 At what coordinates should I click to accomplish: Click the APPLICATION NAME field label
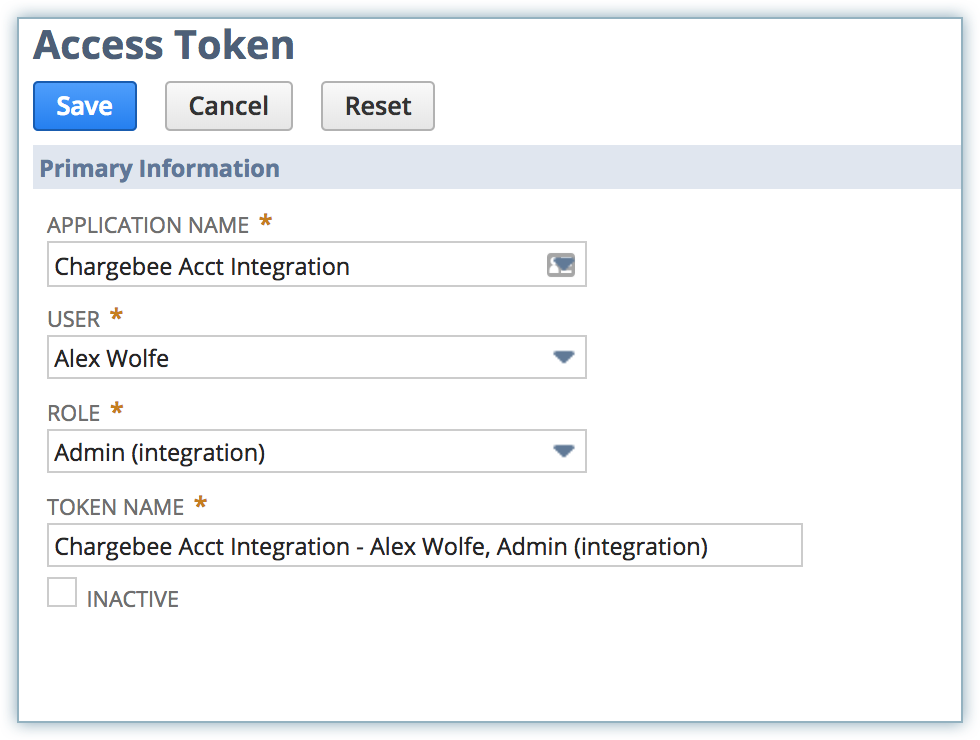tap(148, 225)
